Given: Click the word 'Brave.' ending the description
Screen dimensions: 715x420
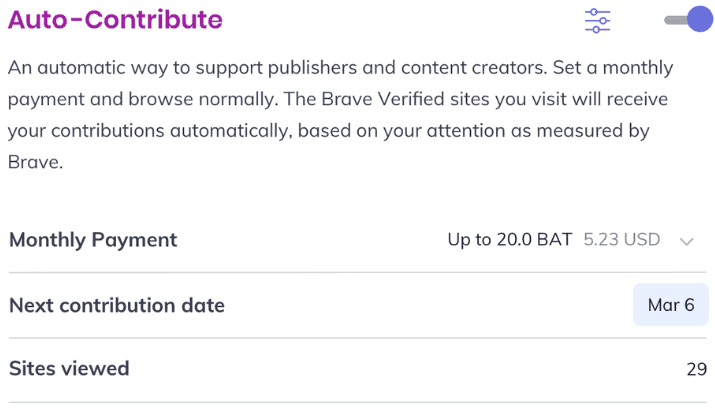Looking at the screenshot, I should click(x=36, y=162).
